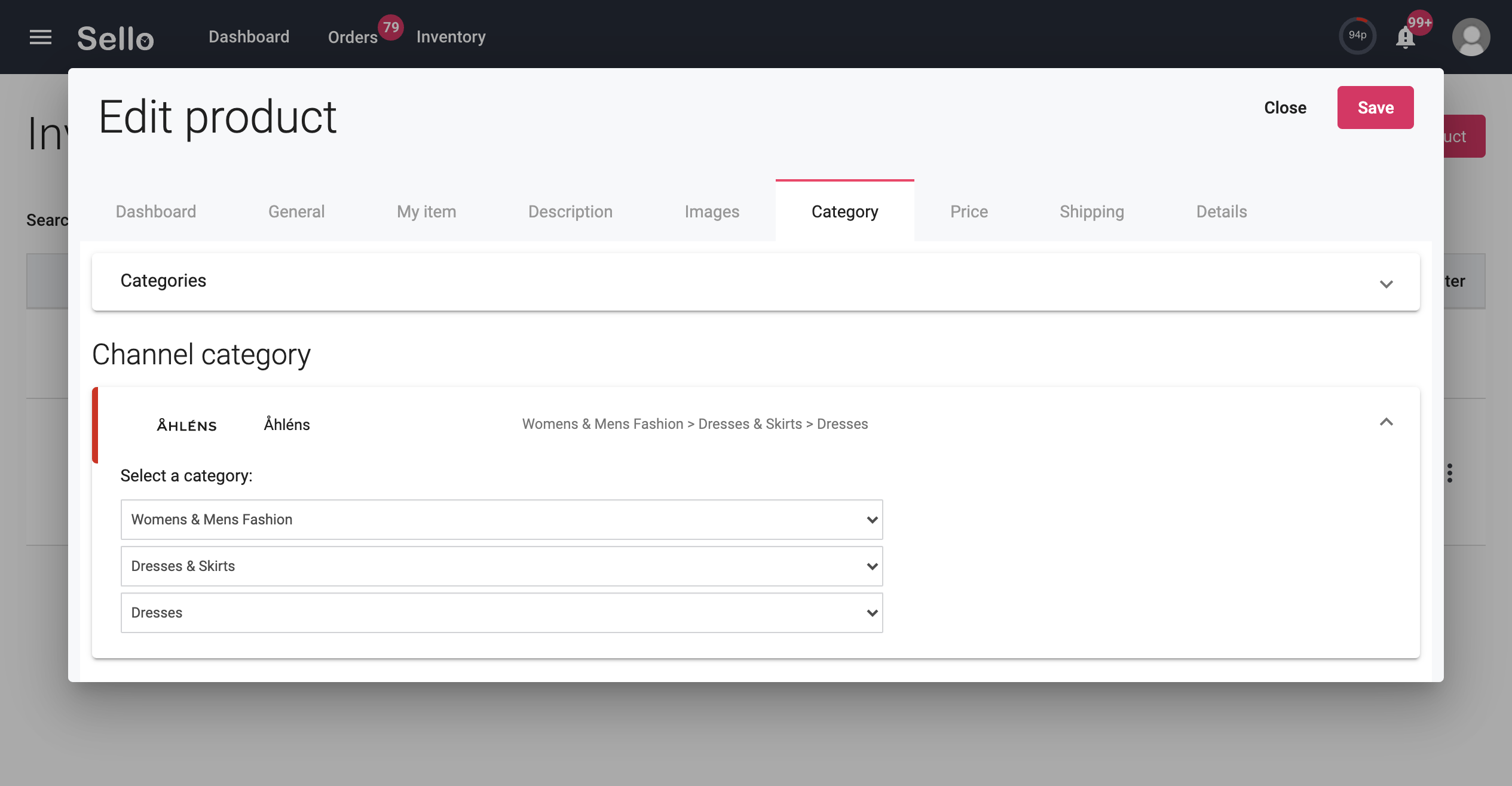Click the Categories panel title
Screen dimensions: 1512x786
pos(163,281)
